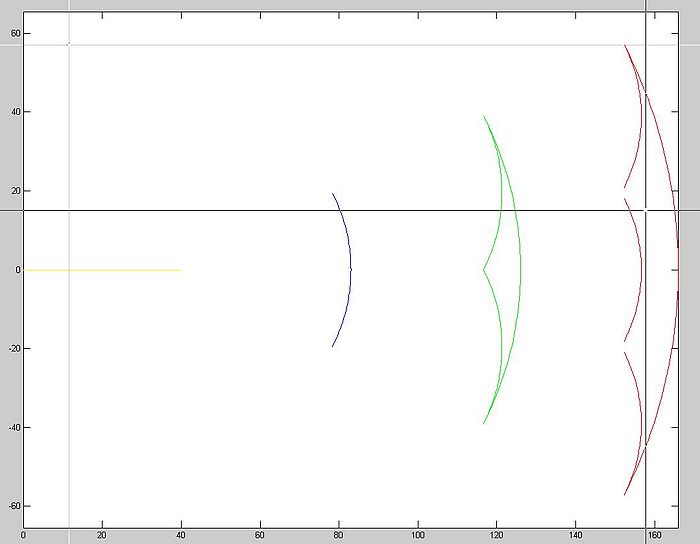Click the green cusp point at center

[484, 269]
